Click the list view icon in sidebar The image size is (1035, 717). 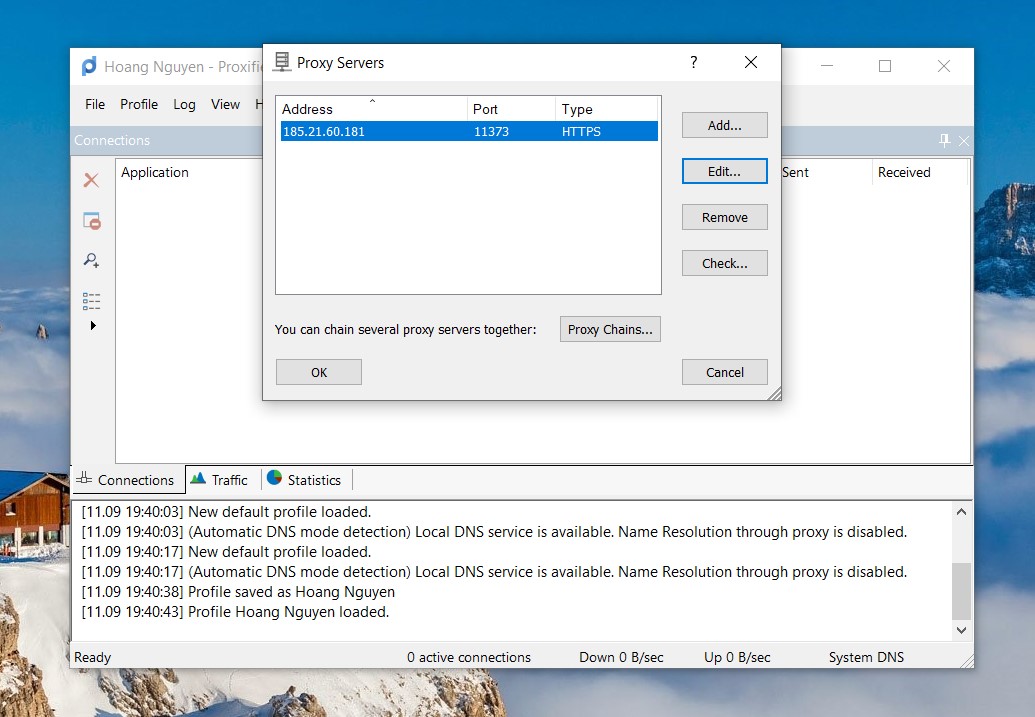click(x=91, y=300)
